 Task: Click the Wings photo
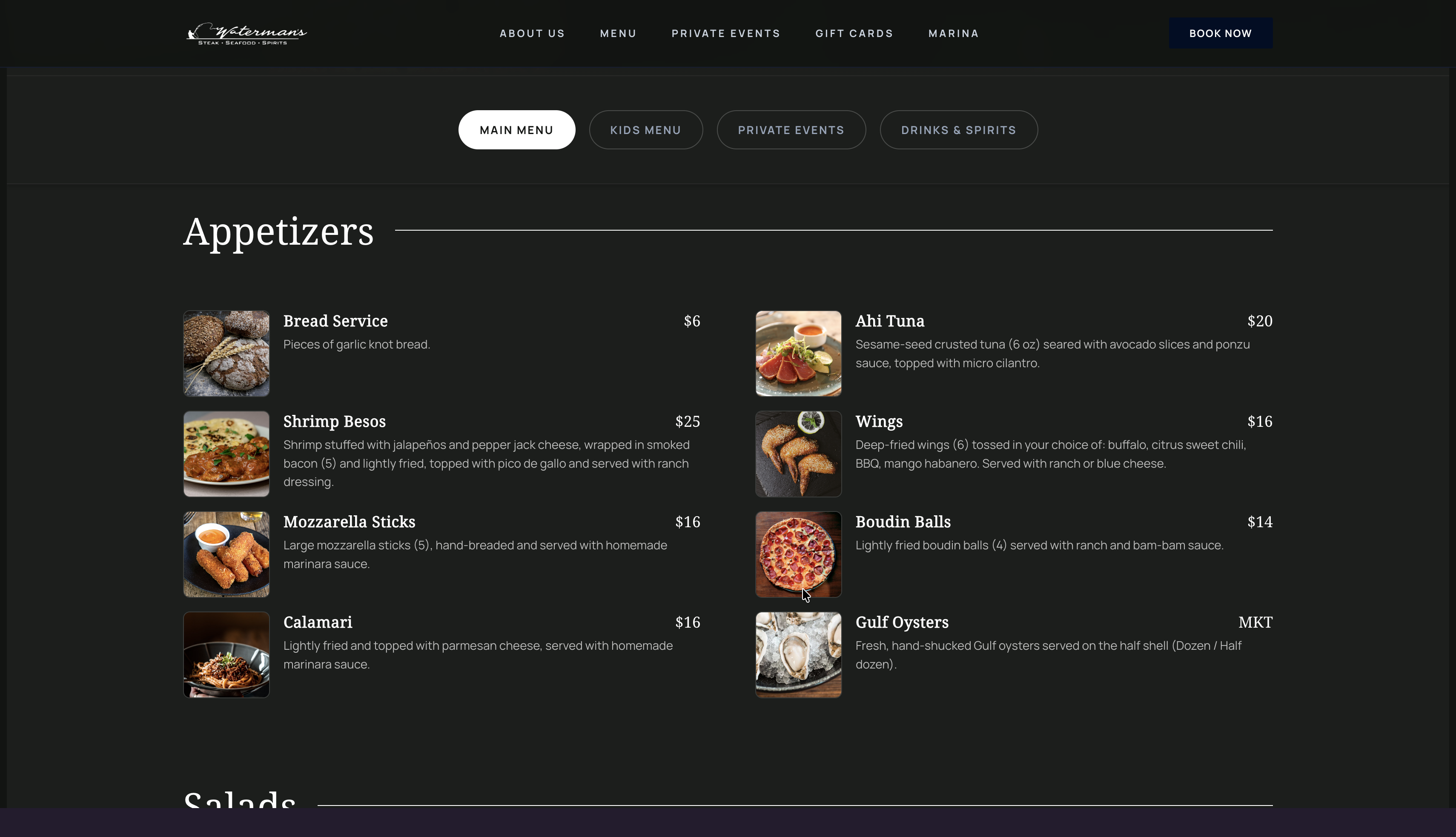click(798, 454)
